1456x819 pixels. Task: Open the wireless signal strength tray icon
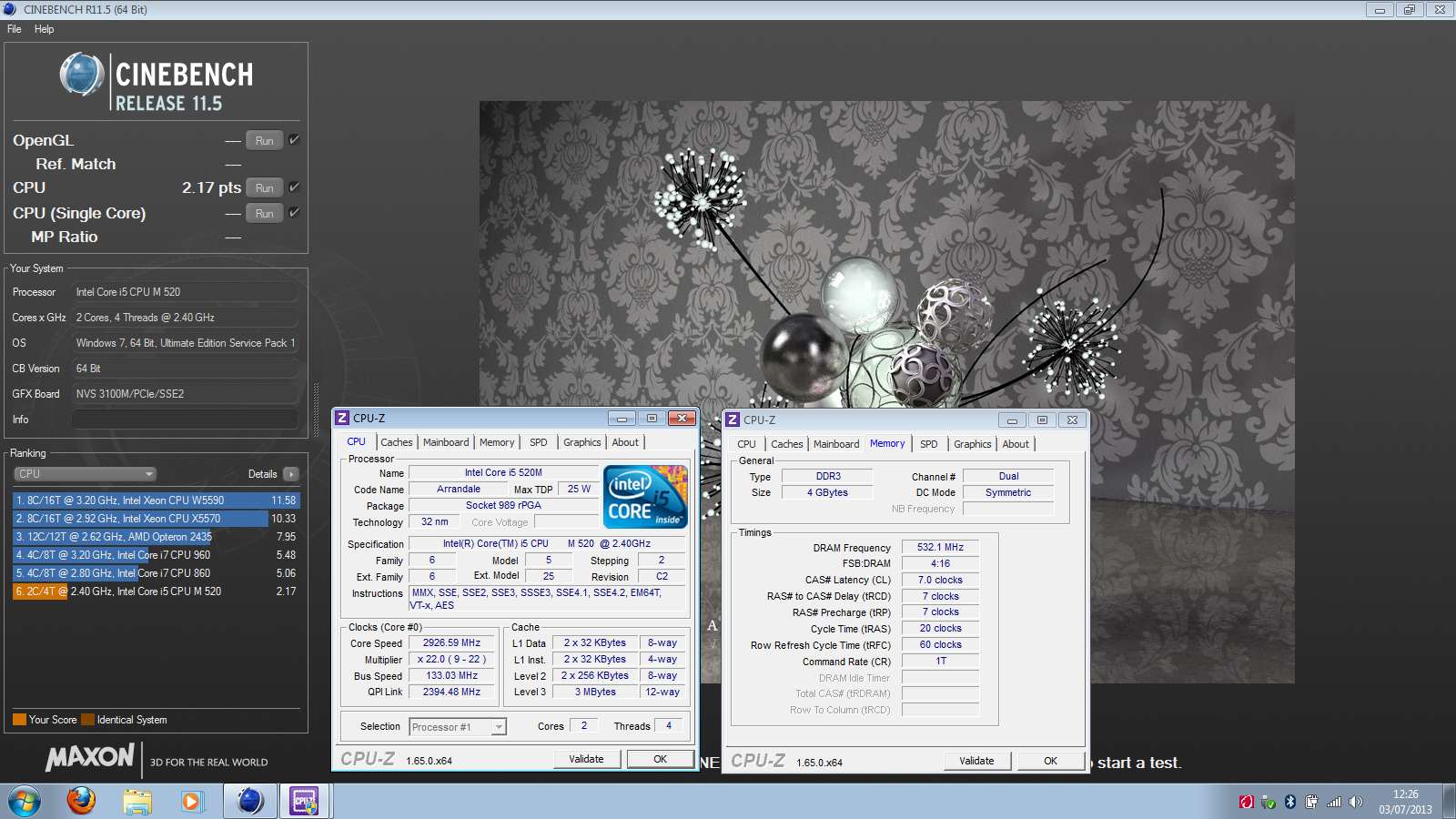click(x=1334, y=802)
